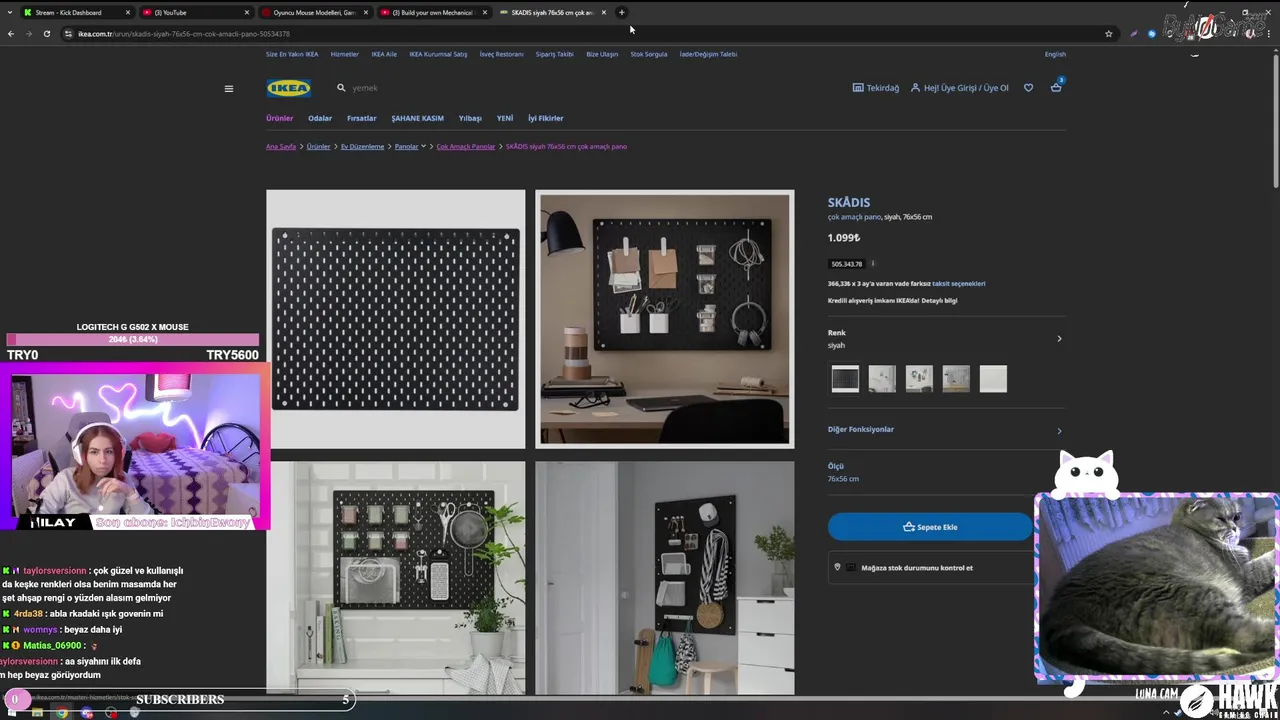Open İyi Fikirler menu item
1280x720 pixels.
(546, 118)
